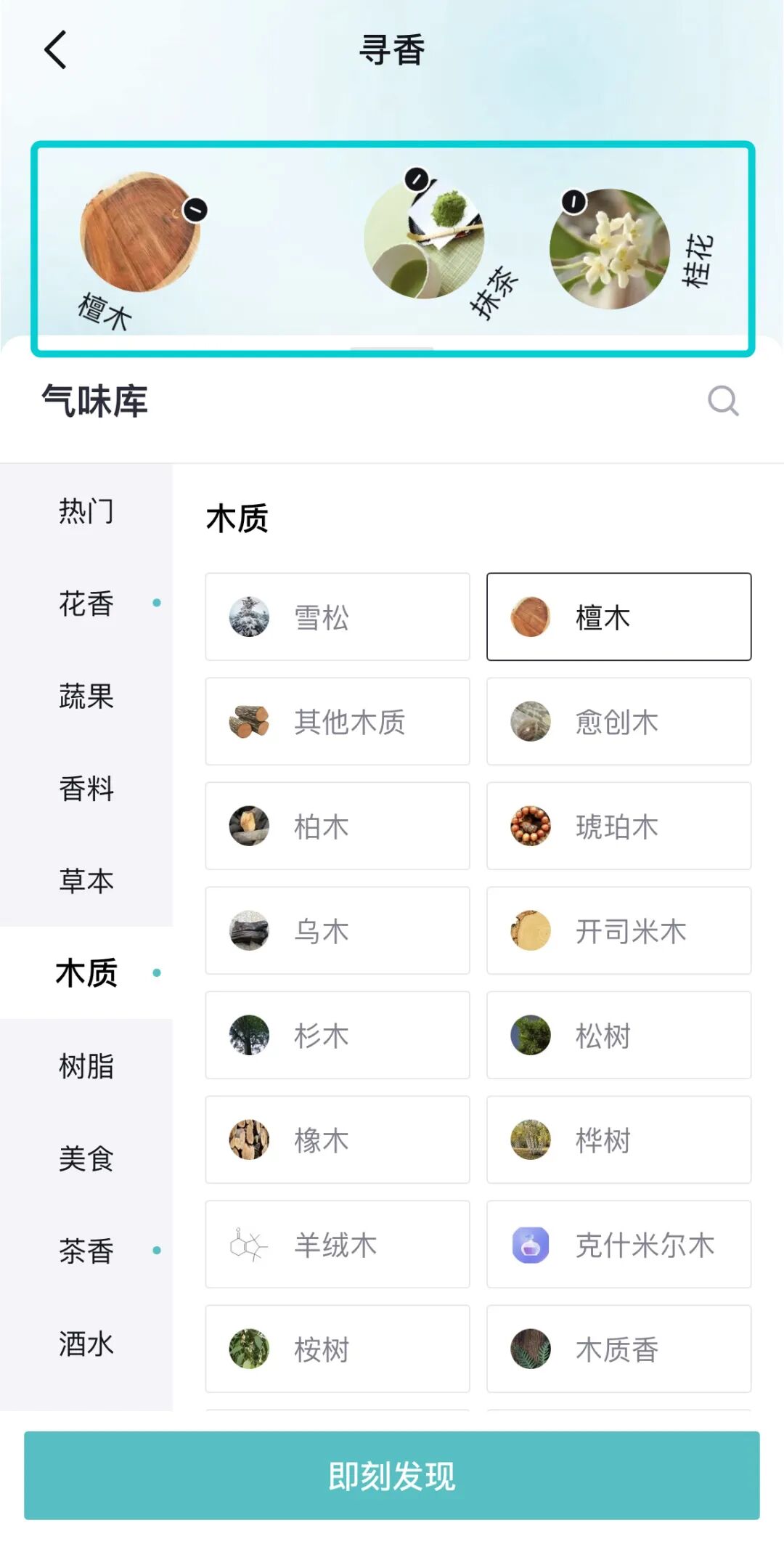Screen dimensions: 784x1552
Task: Select the 琥珀木 scent option
Action: (618, 826)
